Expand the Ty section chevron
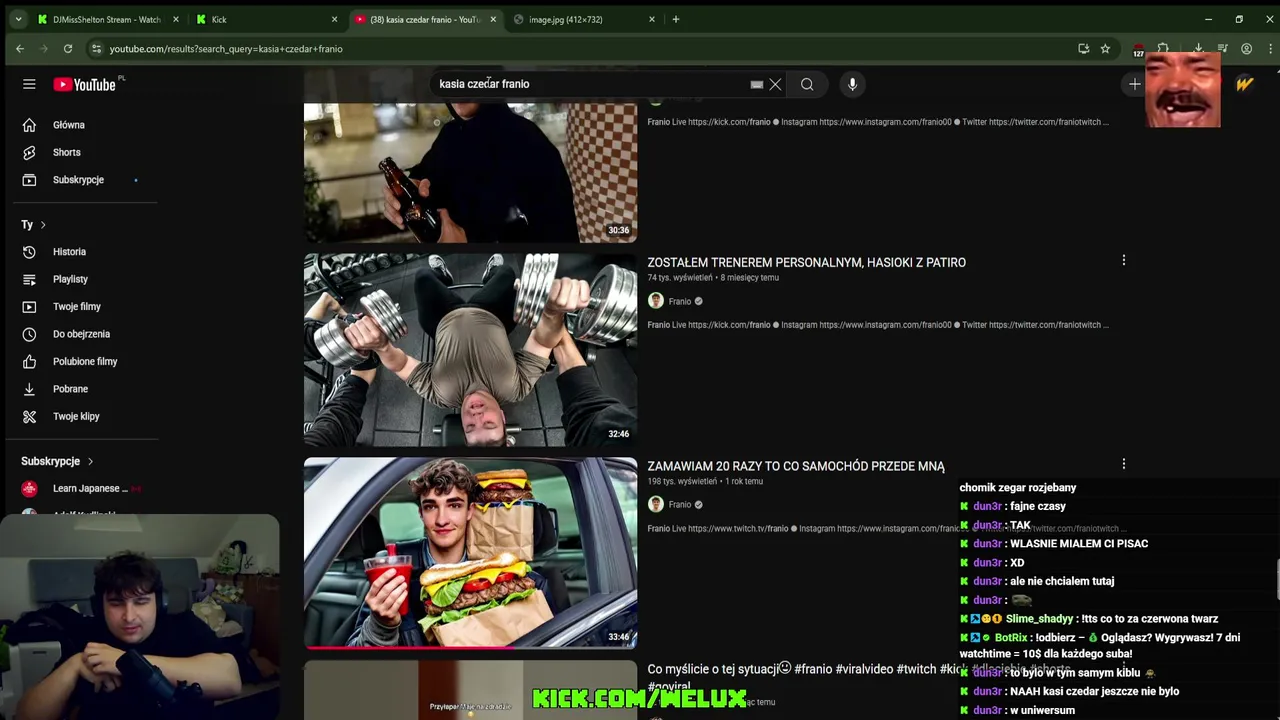 [43, 225]
